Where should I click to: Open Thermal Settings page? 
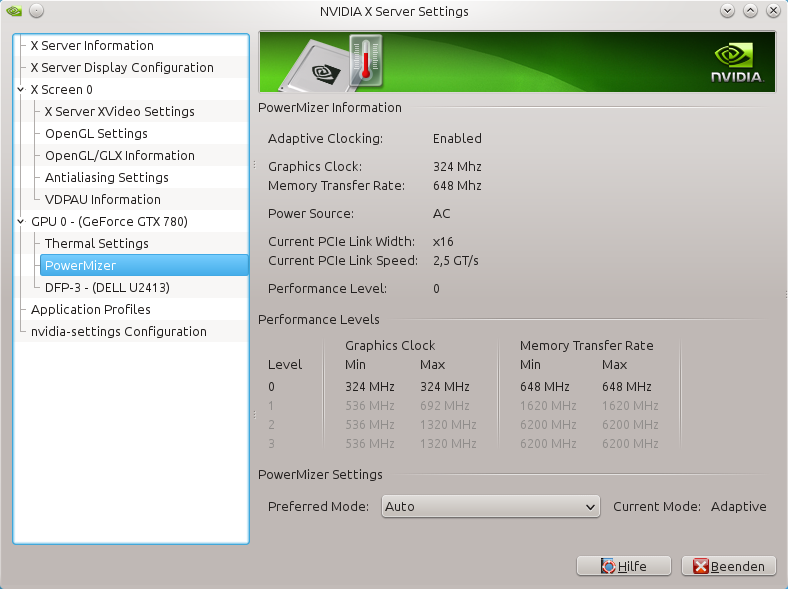96,244
